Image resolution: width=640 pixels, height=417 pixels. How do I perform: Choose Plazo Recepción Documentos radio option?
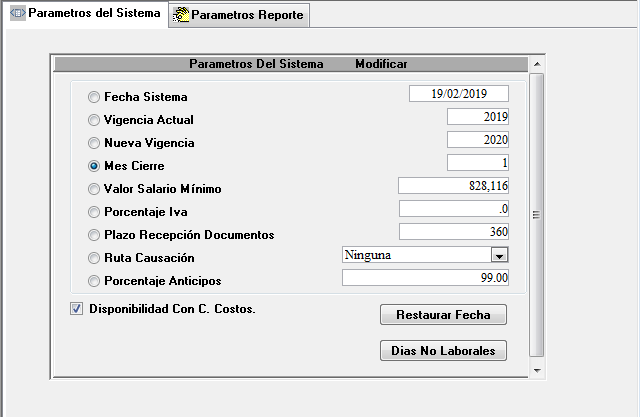click(94, 235)
